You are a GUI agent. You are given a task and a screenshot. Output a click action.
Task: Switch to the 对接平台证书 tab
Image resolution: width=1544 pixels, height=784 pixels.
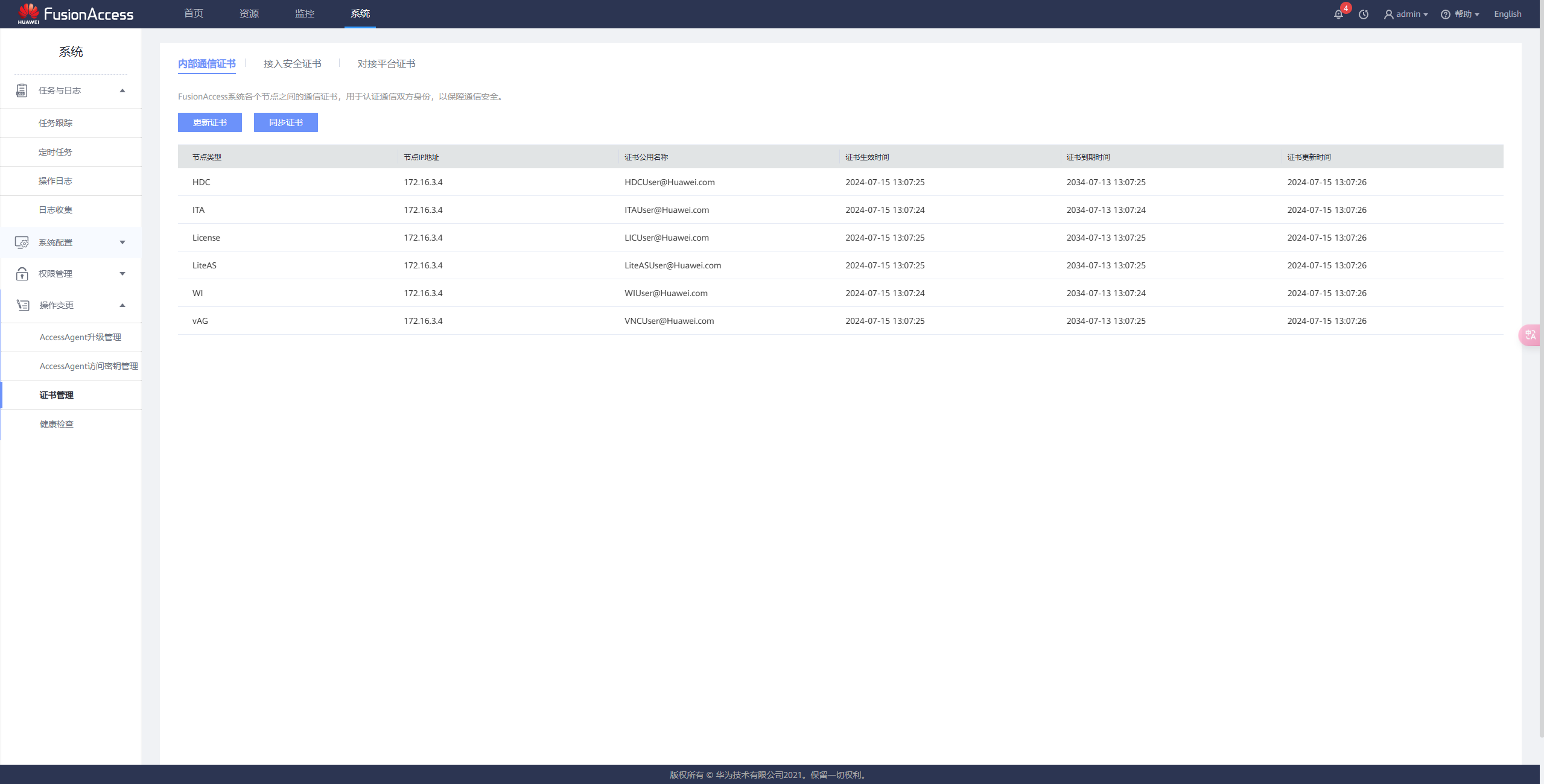387,64
